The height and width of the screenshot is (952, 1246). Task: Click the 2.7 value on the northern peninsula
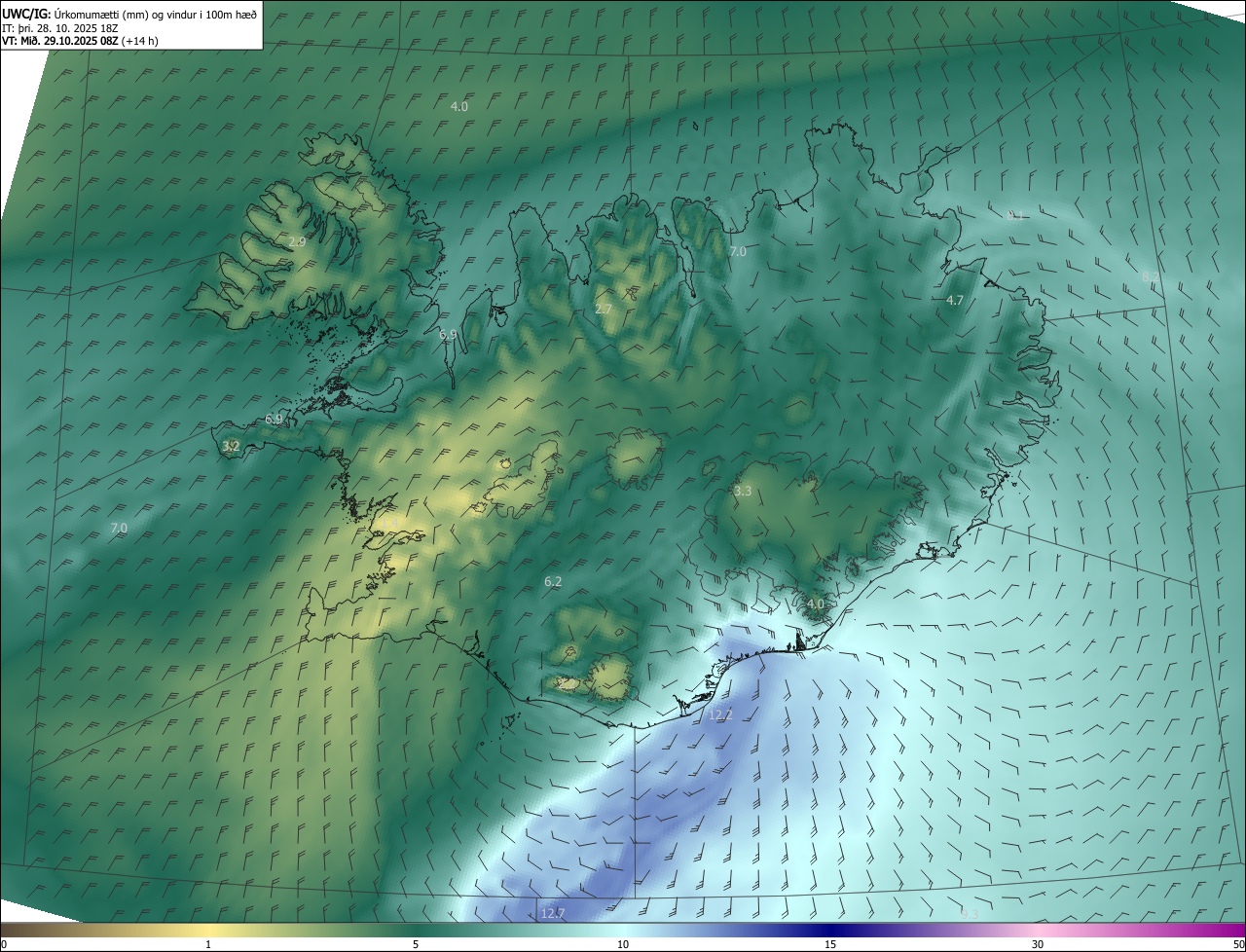coord(604,309)
